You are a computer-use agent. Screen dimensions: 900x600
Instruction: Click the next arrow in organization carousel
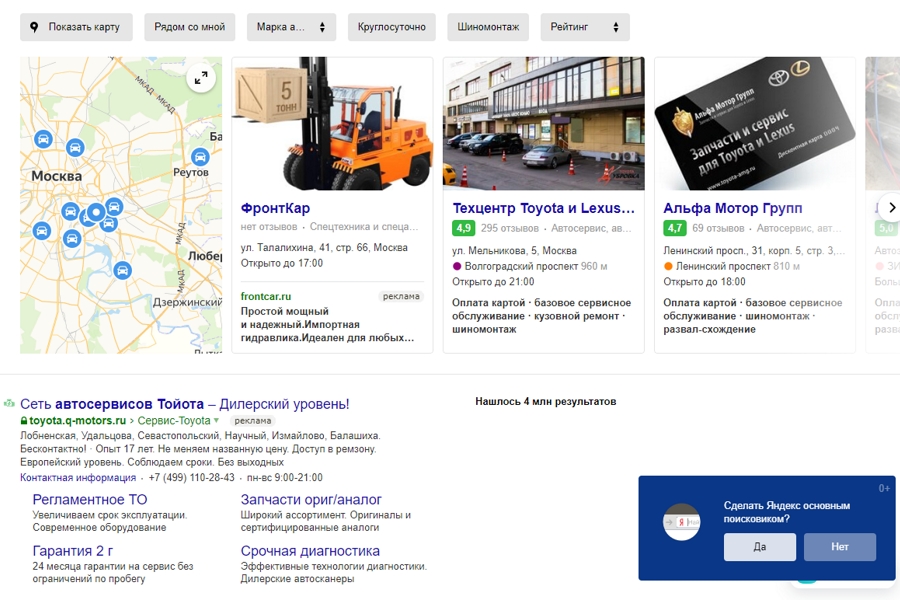point(890,208)
